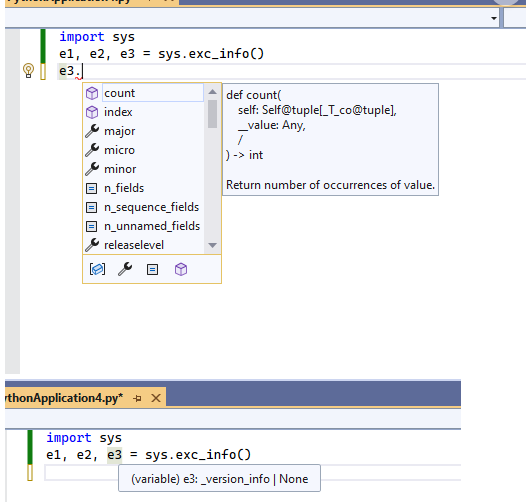
Task: Select minor property suggestion
Action: click(144, 169)
